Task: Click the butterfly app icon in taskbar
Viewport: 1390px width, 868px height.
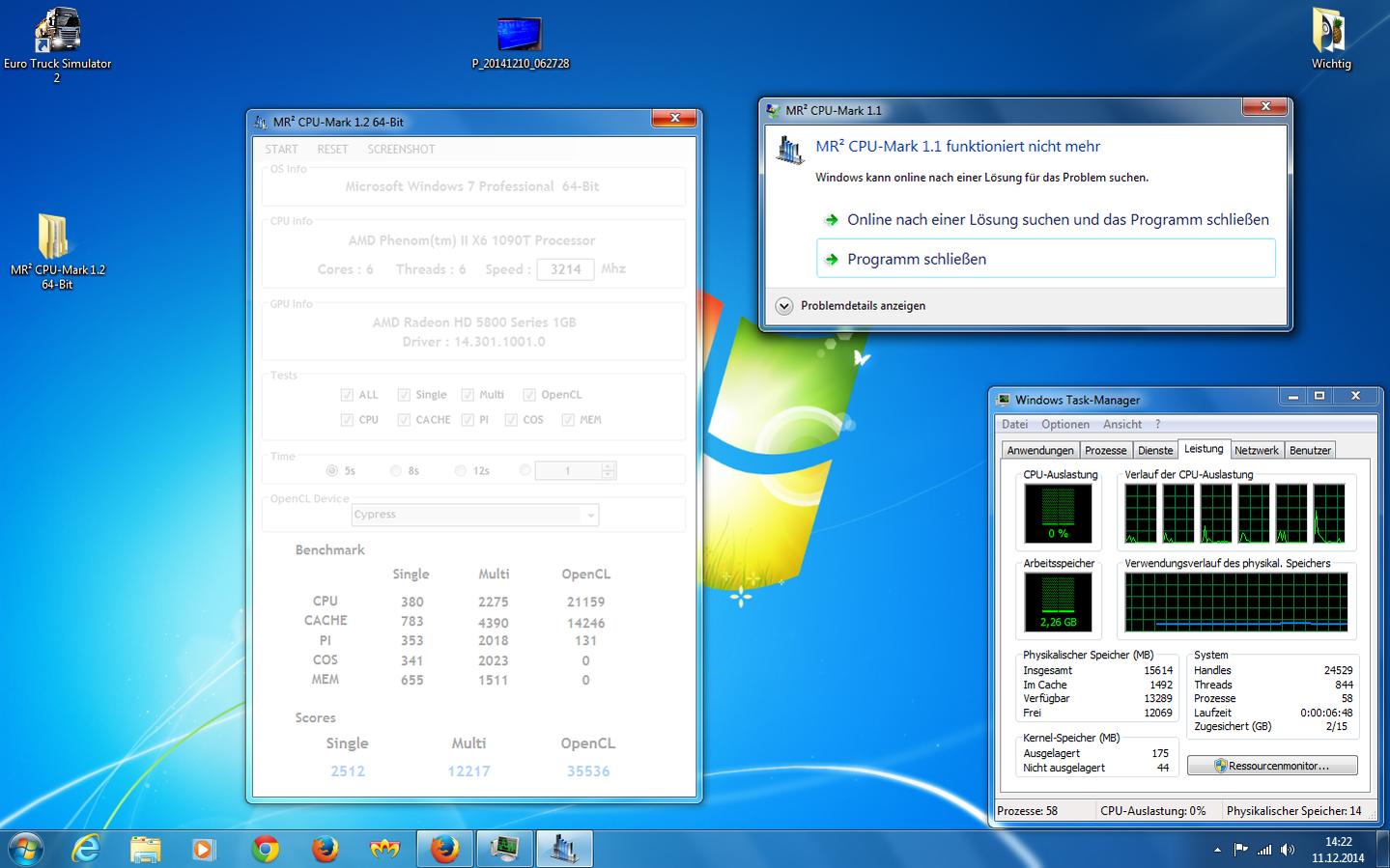Action: [x=385, y=849]
